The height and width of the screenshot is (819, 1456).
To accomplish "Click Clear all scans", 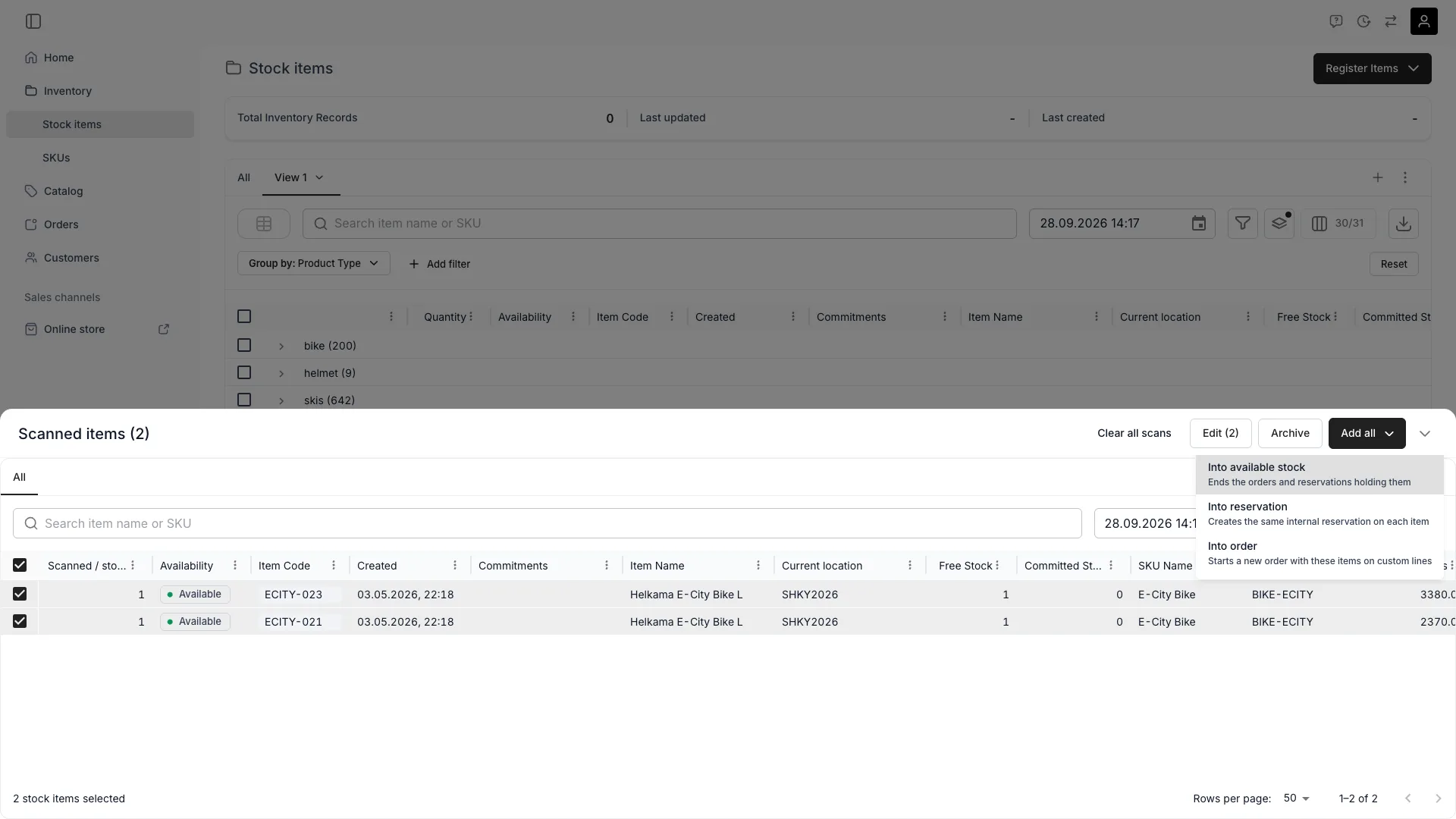I will (1134, 434).
